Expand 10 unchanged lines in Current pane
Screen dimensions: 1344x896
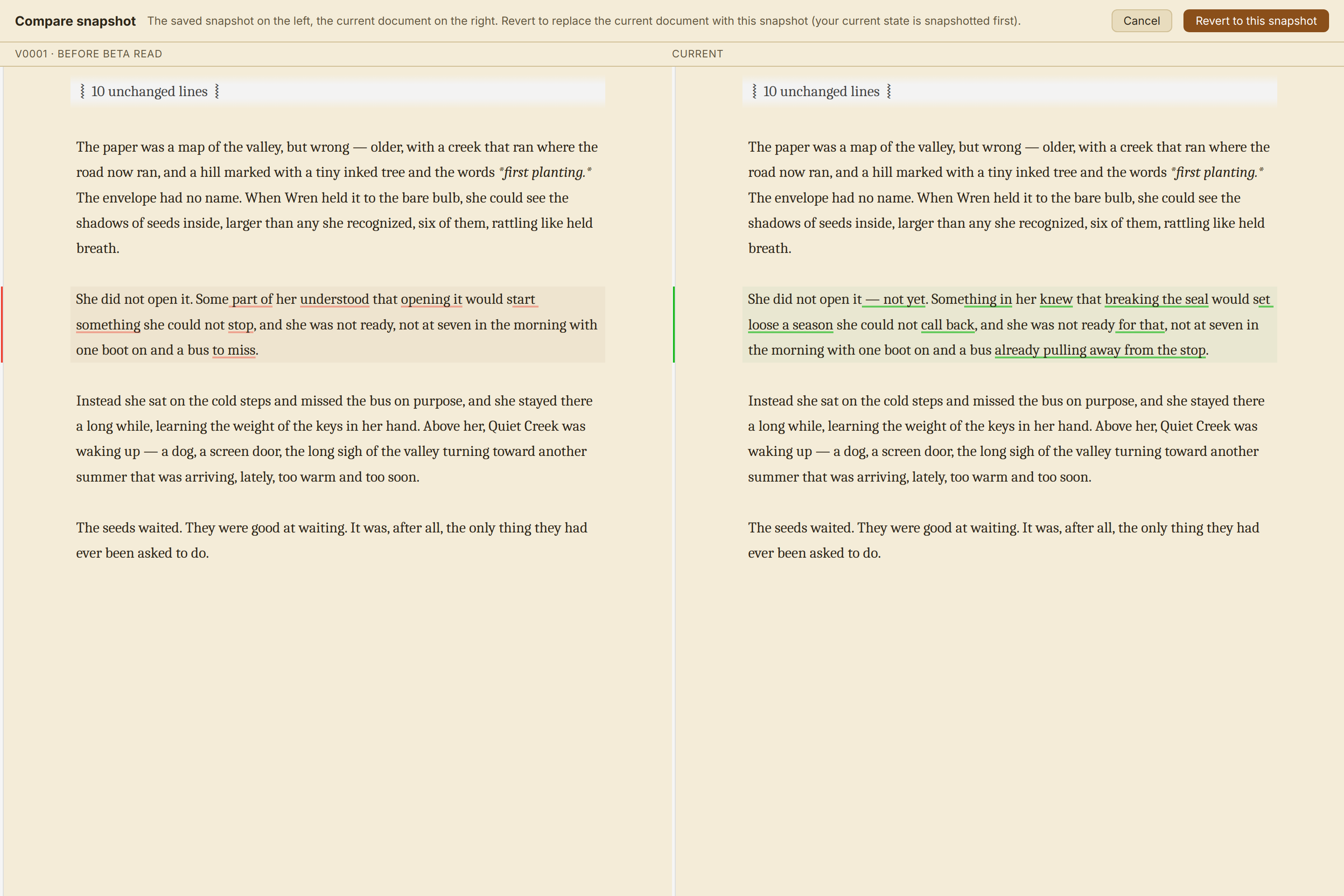(x=1010, y=91)
